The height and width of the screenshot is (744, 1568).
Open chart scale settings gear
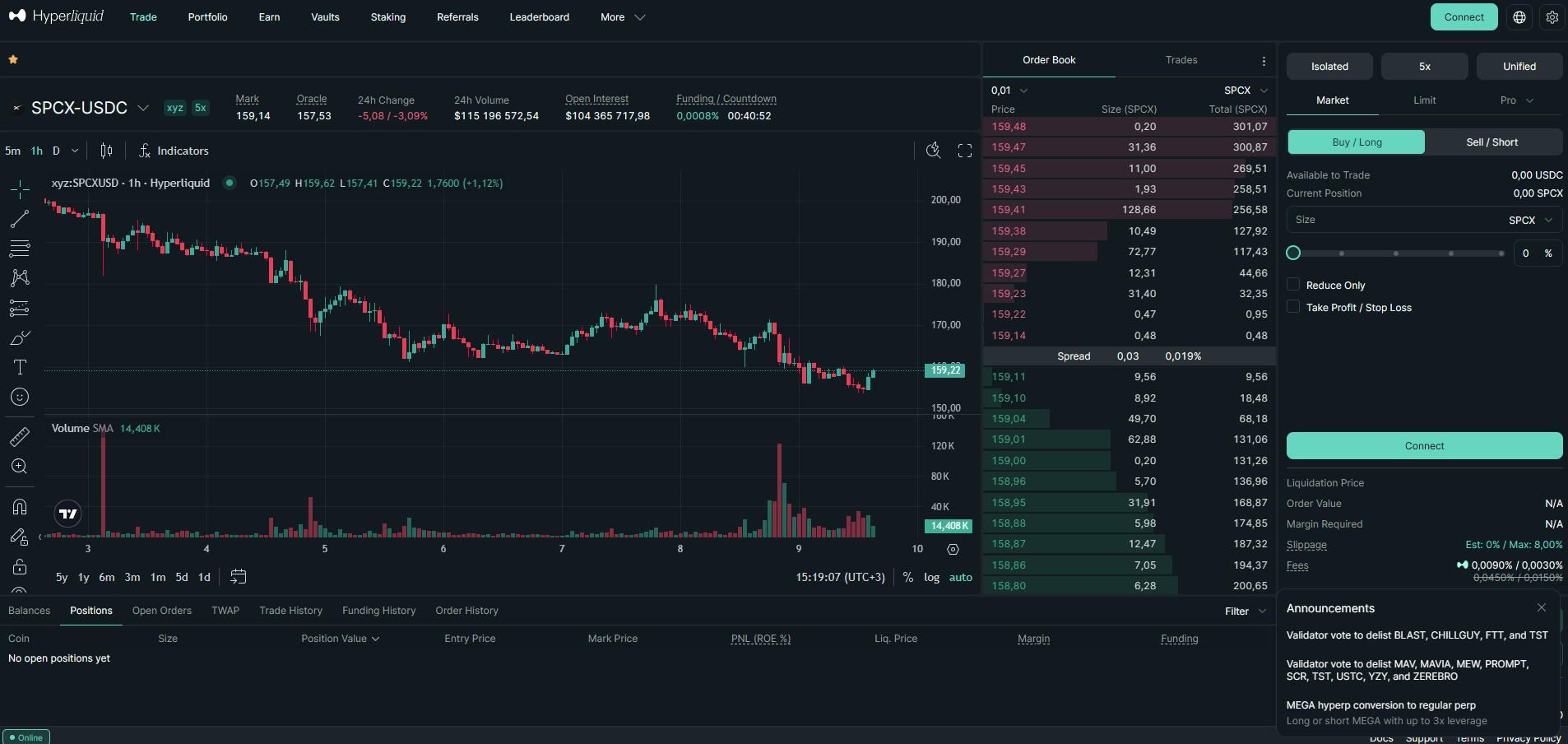pyautogui.click(x=953, y=549)
